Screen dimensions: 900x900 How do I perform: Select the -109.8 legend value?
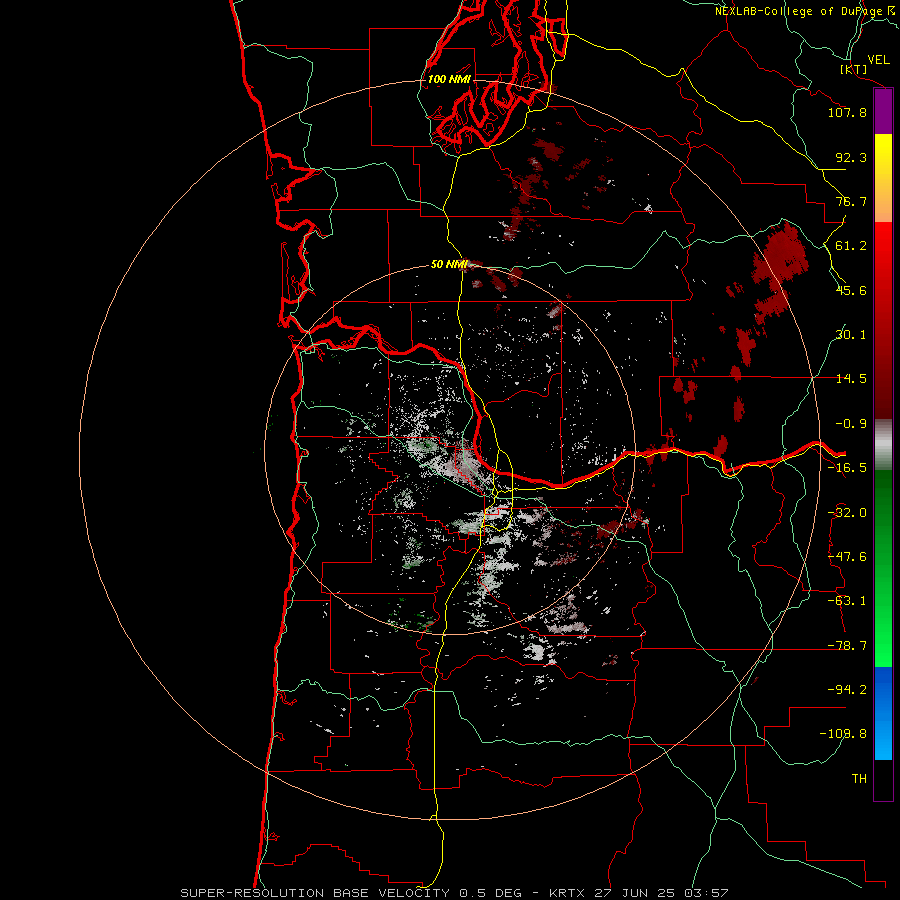coord(844,734)
